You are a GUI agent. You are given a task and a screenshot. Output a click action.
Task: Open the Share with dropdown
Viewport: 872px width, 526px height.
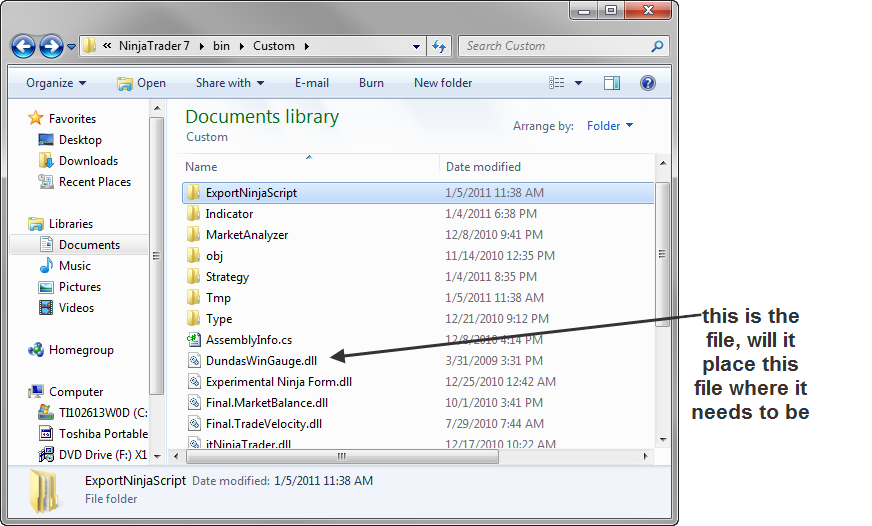[x=230, y=83]
